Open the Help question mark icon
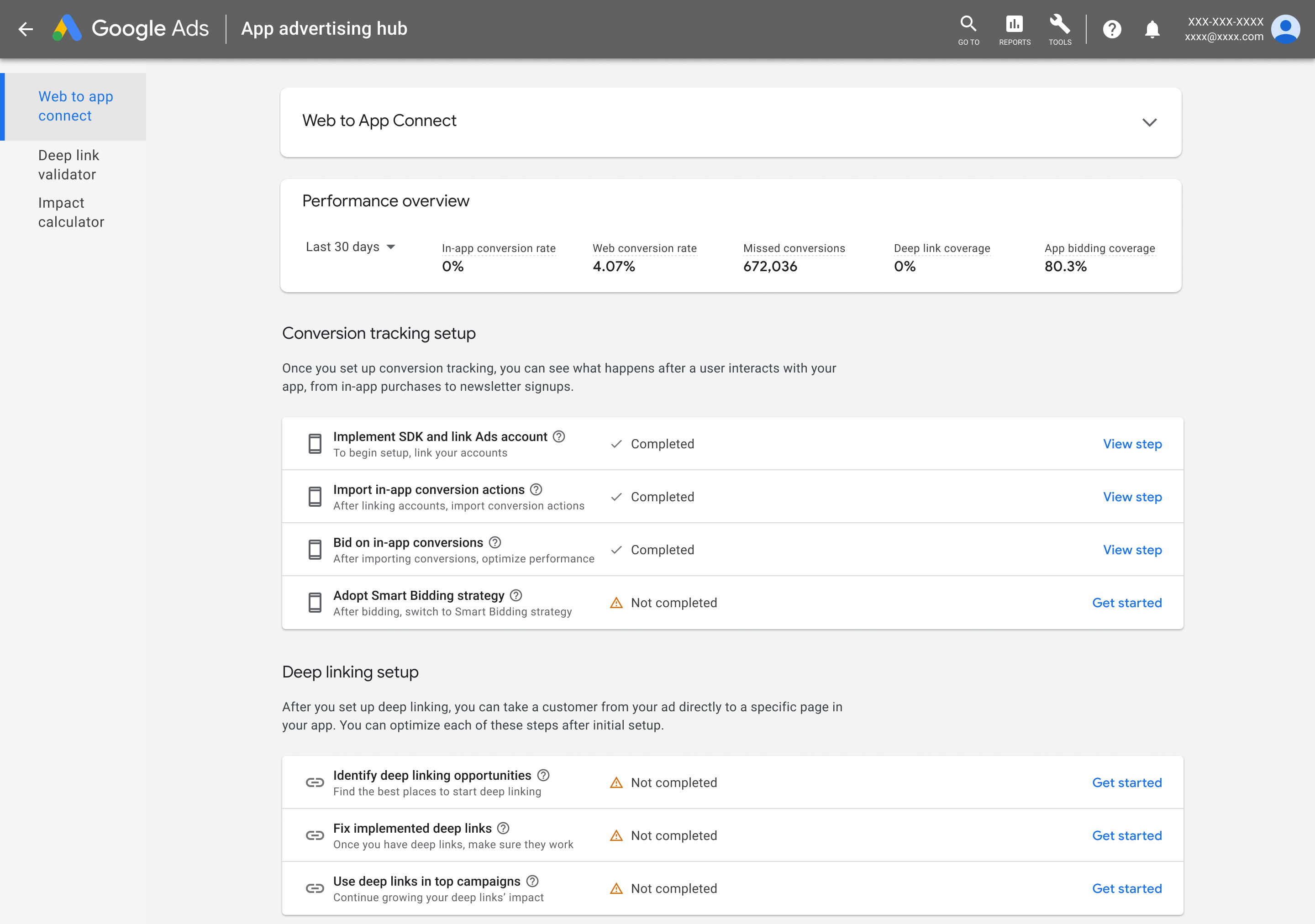The width and height of the screenshot is (1315, 924). 1112,29
